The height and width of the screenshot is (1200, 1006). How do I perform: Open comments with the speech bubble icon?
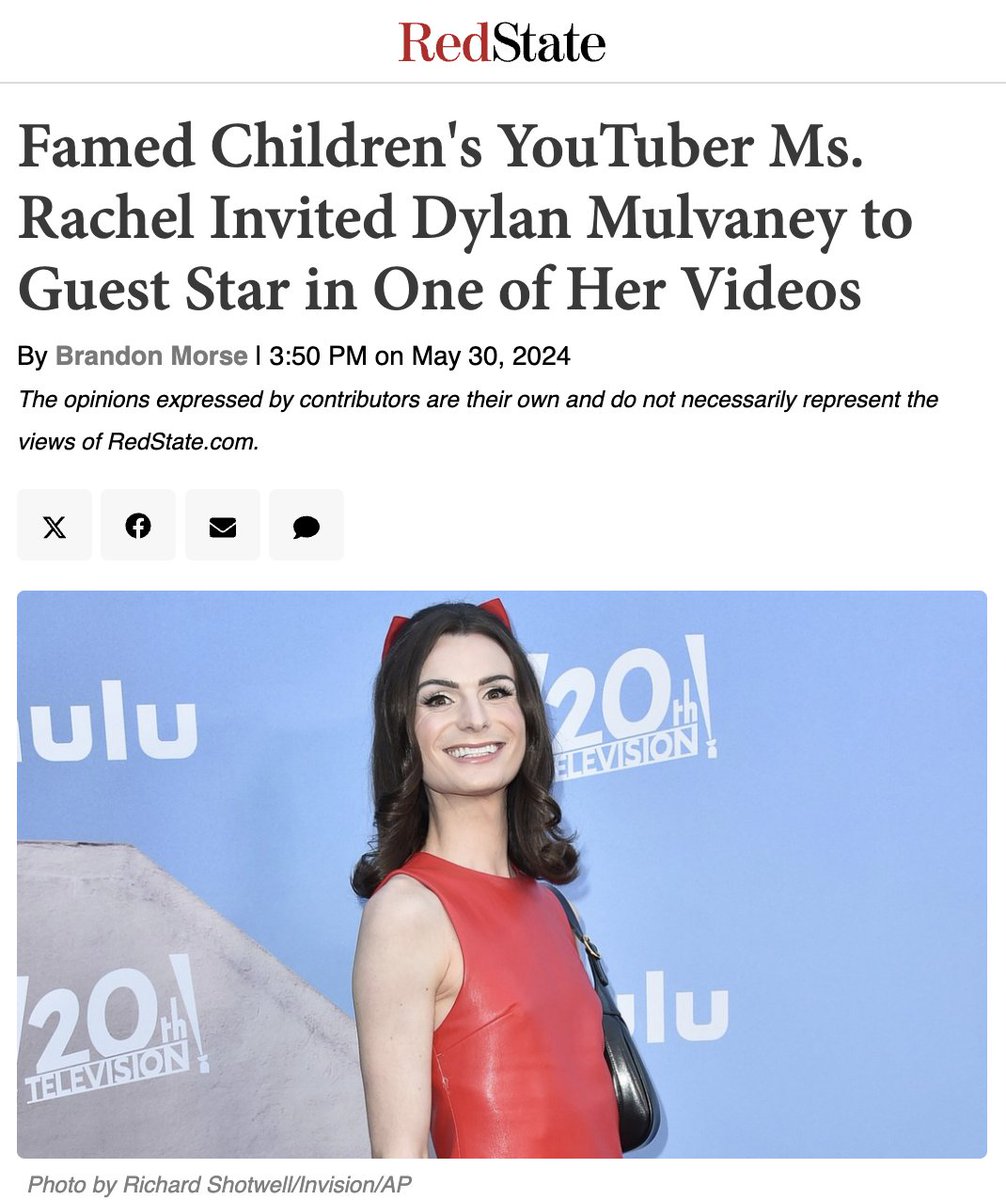306,525
